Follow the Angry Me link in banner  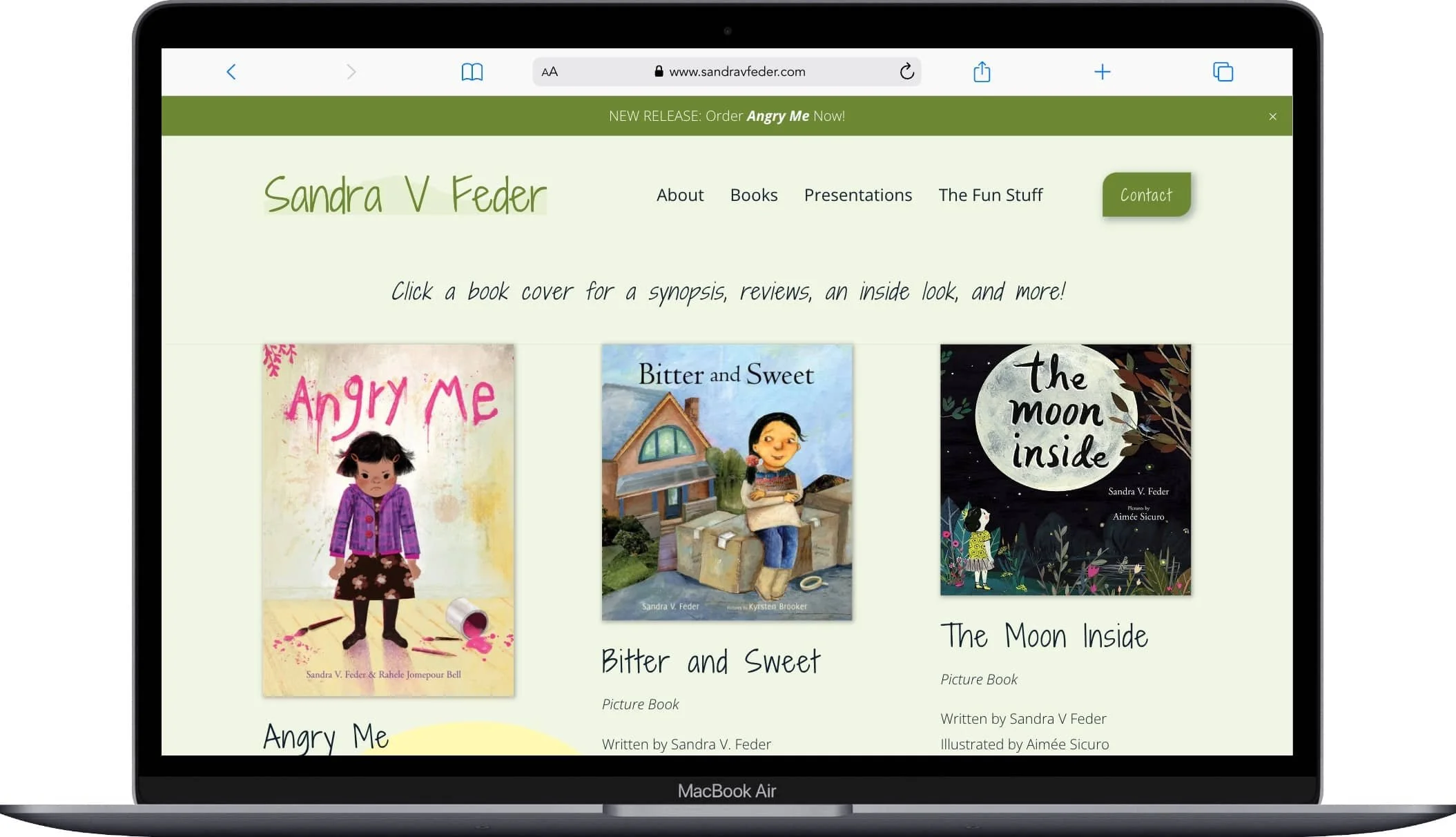pos(777,116)
